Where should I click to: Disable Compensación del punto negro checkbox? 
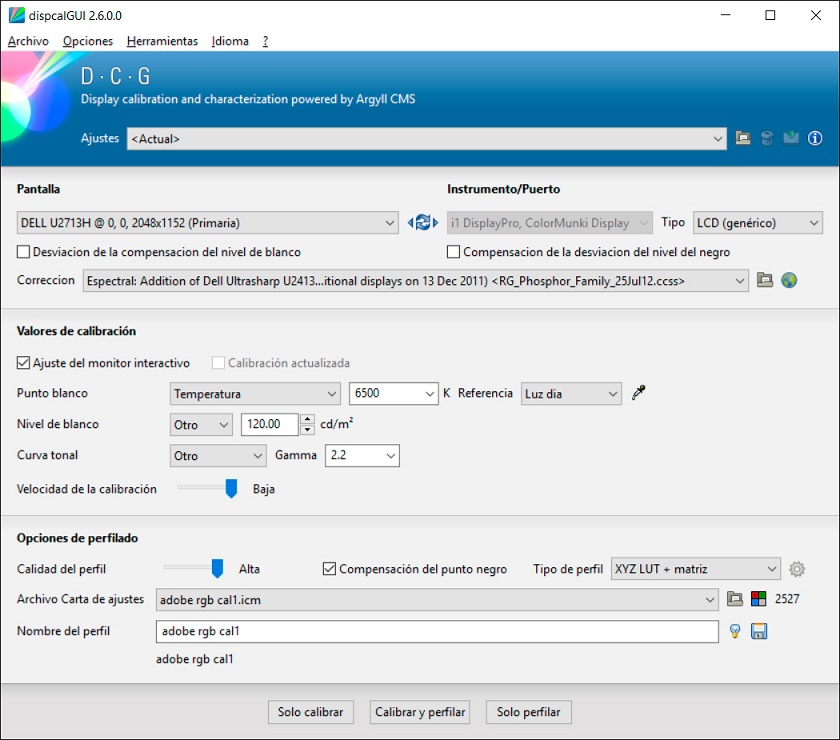pos(329,569)
